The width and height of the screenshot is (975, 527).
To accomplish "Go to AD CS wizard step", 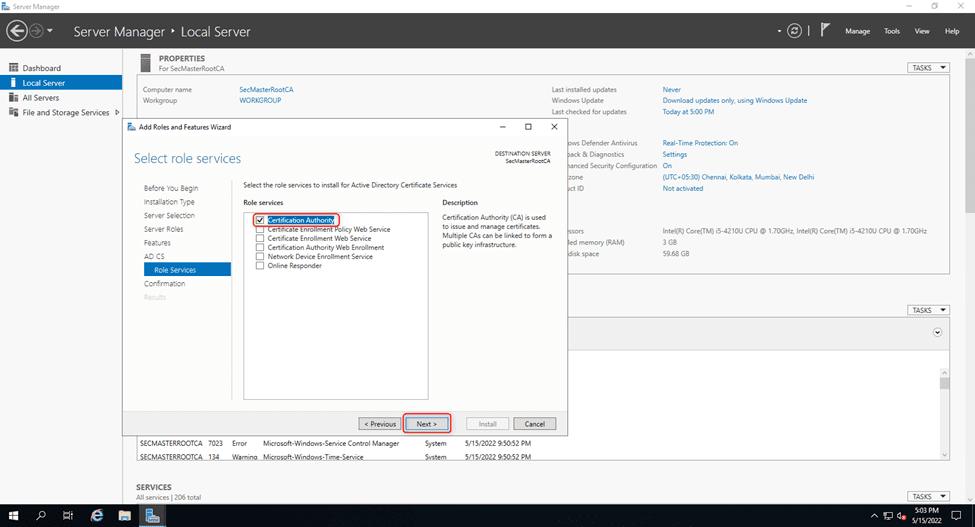I will [154, 257].
